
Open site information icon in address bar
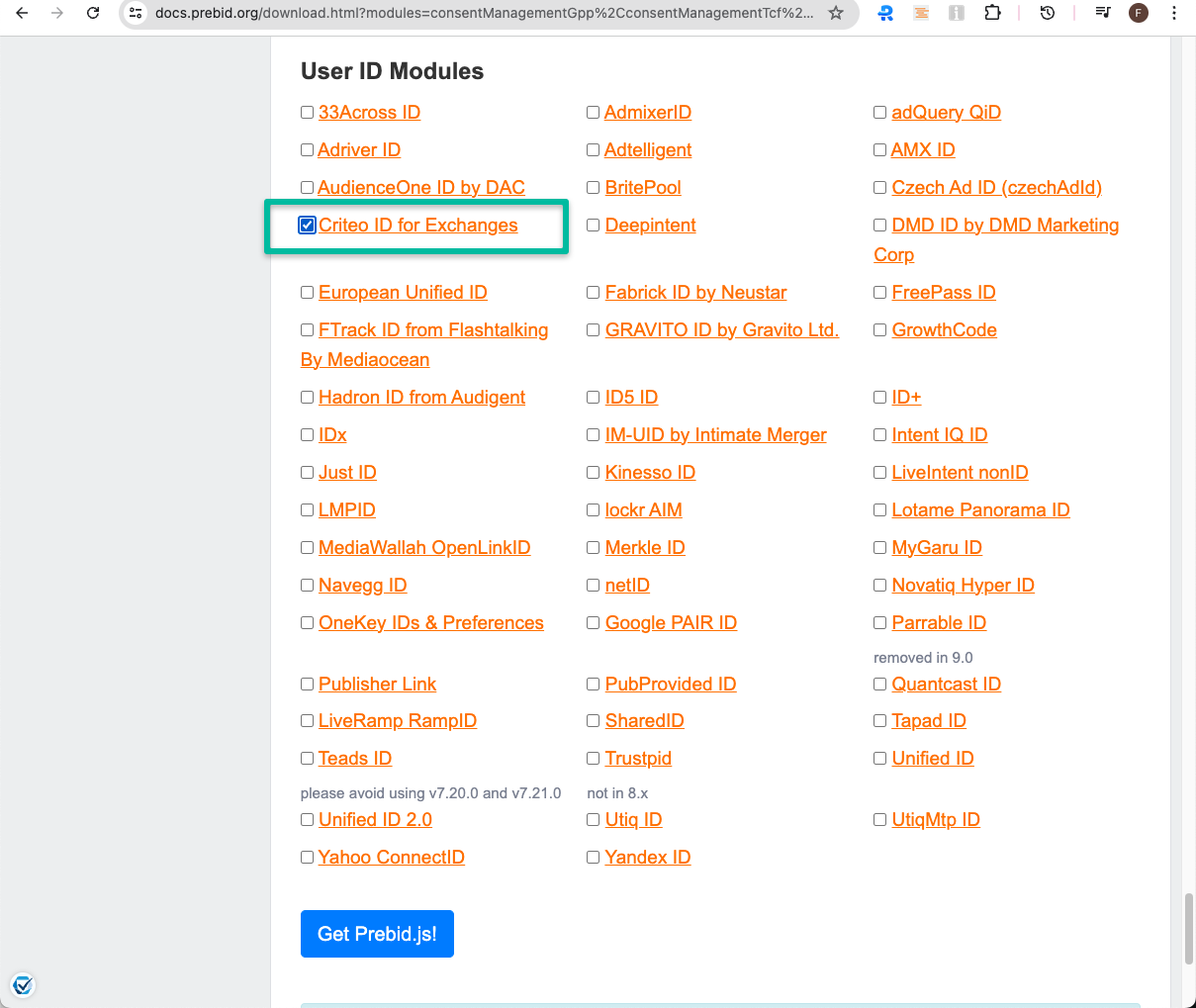[136, 13]
